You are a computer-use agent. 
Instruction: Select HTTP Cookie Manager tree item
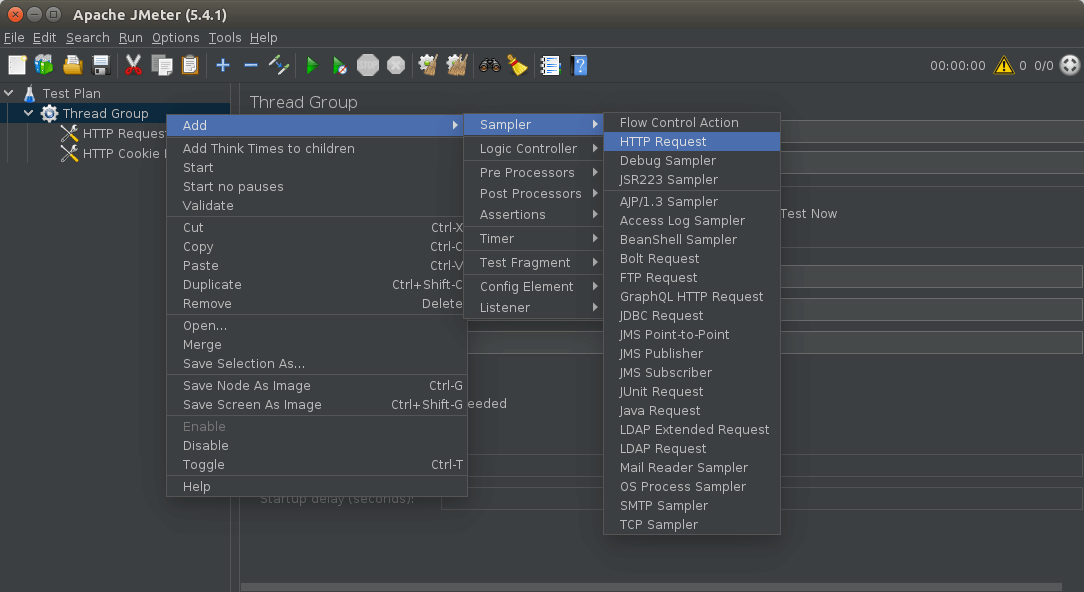click(x=119, y=153)
